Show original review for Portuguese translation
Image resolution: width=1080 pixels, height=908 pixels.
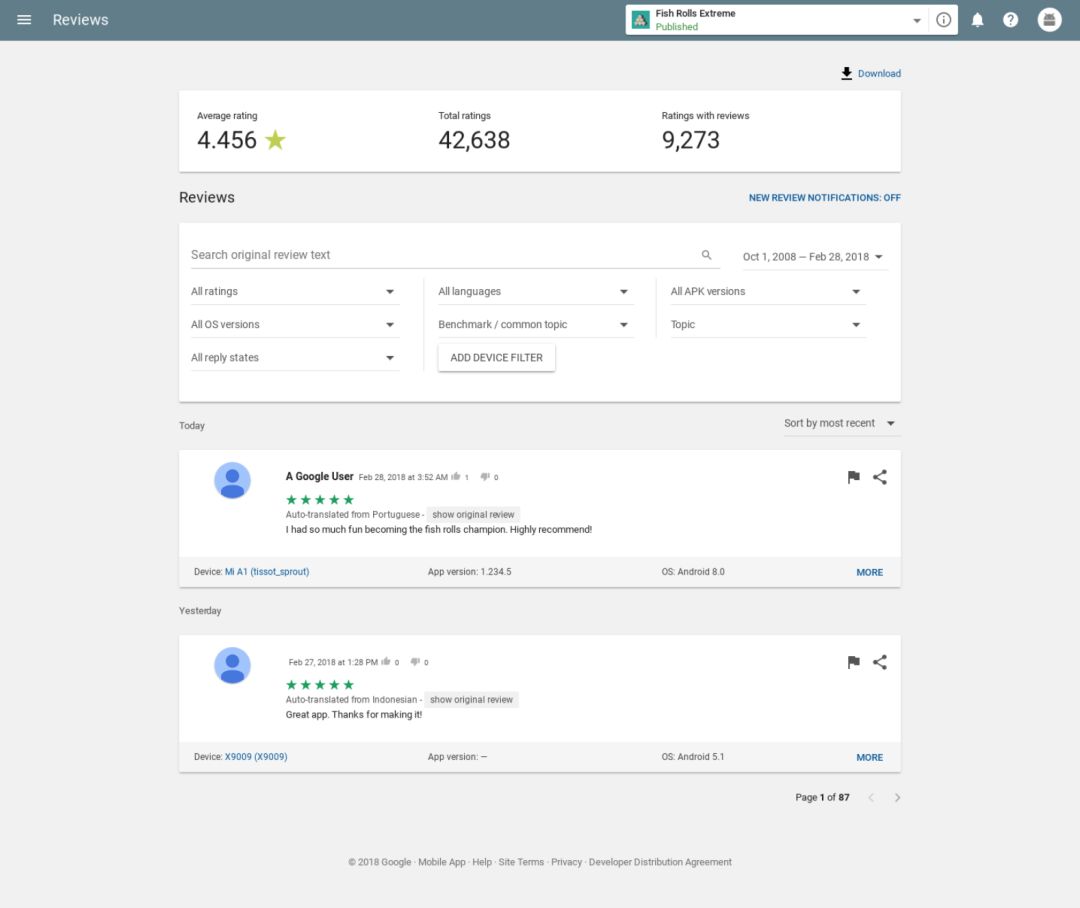pos(473,515)
